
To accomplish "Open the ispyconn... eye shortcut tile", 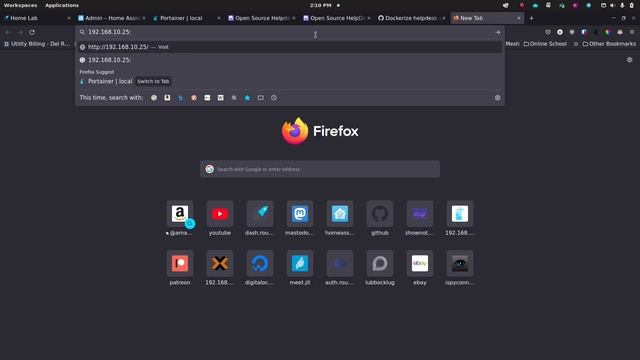I will coord(460,264).
